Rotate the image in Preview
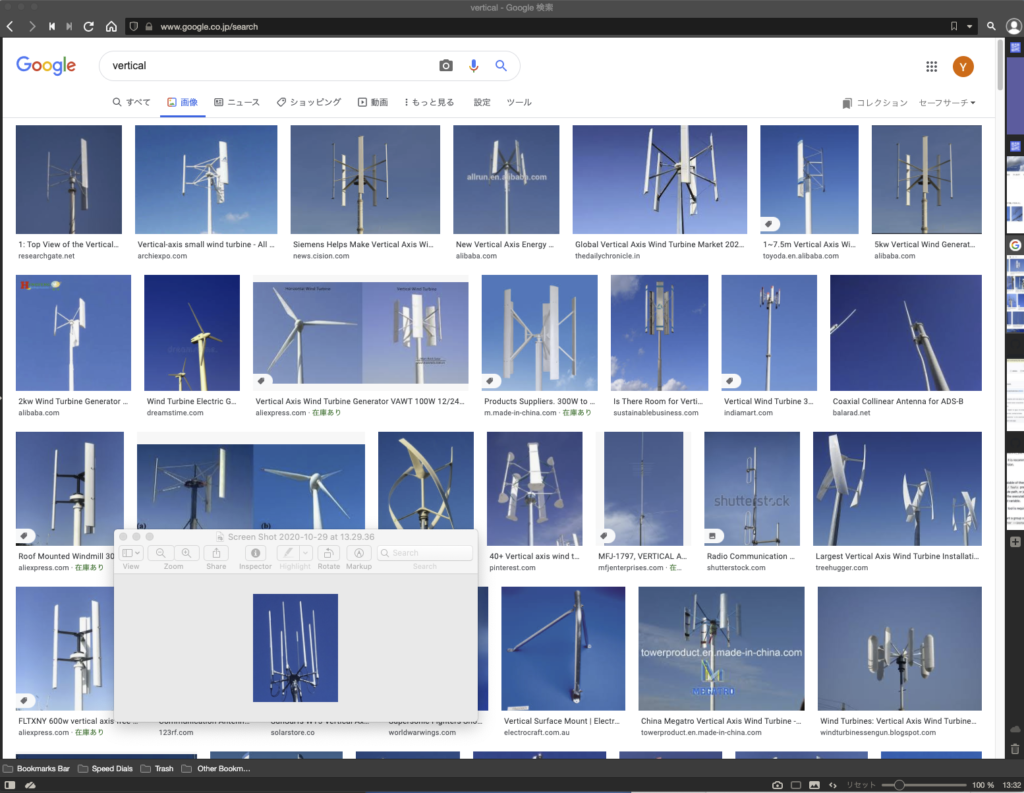Screen dimensions: 1024x793 pyautogui.click(x=329, y=553)
